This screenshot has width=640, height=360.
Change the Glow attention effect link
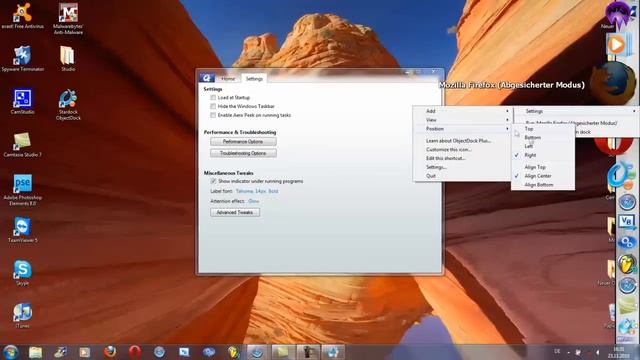click(x=253, y=201)
